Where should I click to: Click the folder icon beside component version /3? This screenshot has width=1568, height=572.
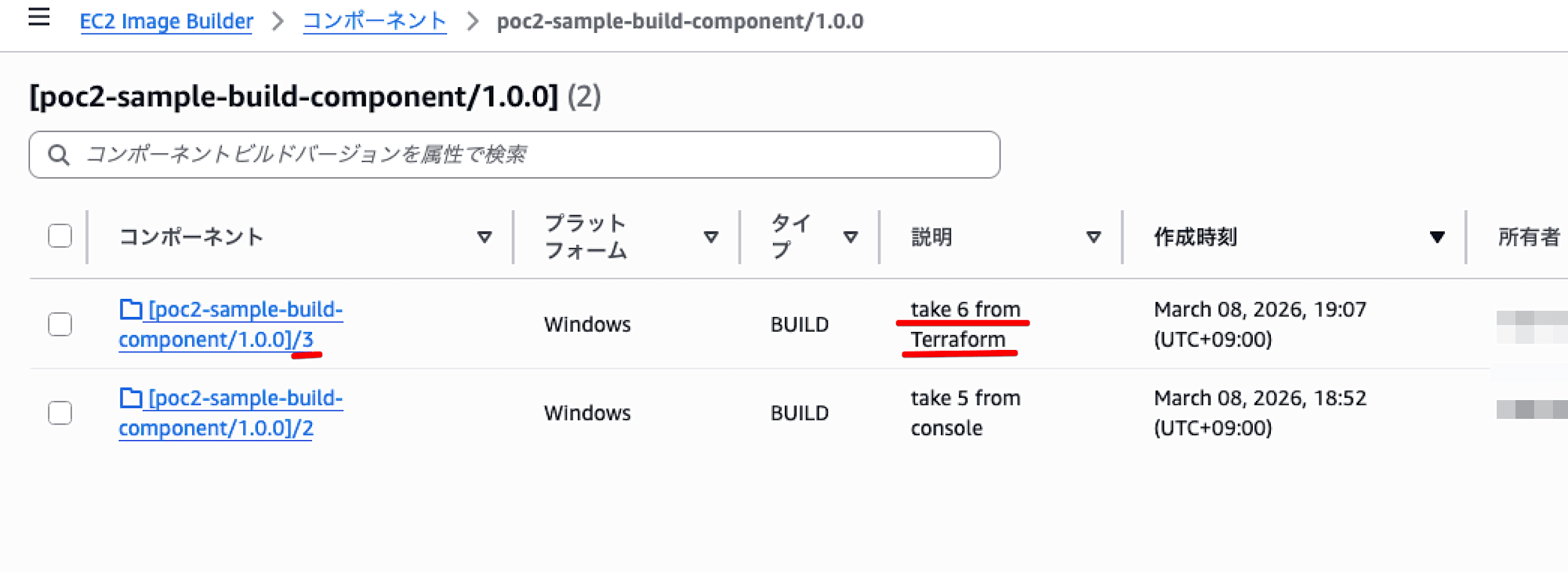[130, 309]
